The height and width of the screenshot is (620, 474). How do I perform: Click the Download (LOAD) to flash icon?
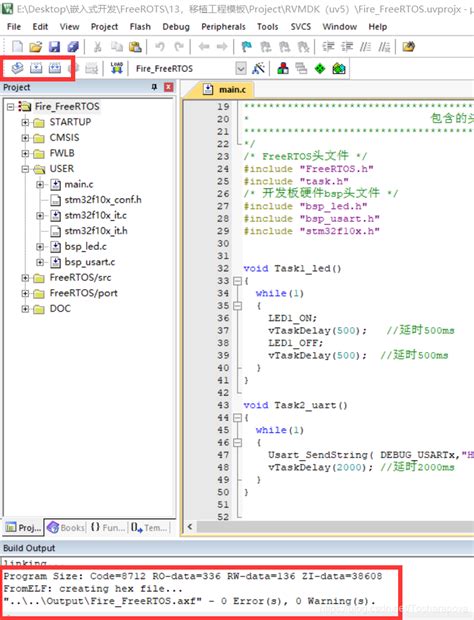click(117, 68)
